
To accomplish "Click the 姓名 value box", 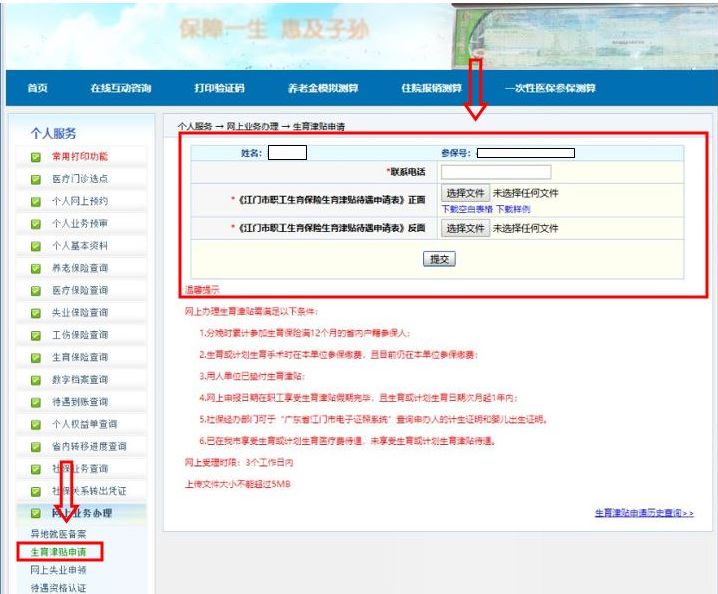I will pyautogui.click(x=287, y=153).
